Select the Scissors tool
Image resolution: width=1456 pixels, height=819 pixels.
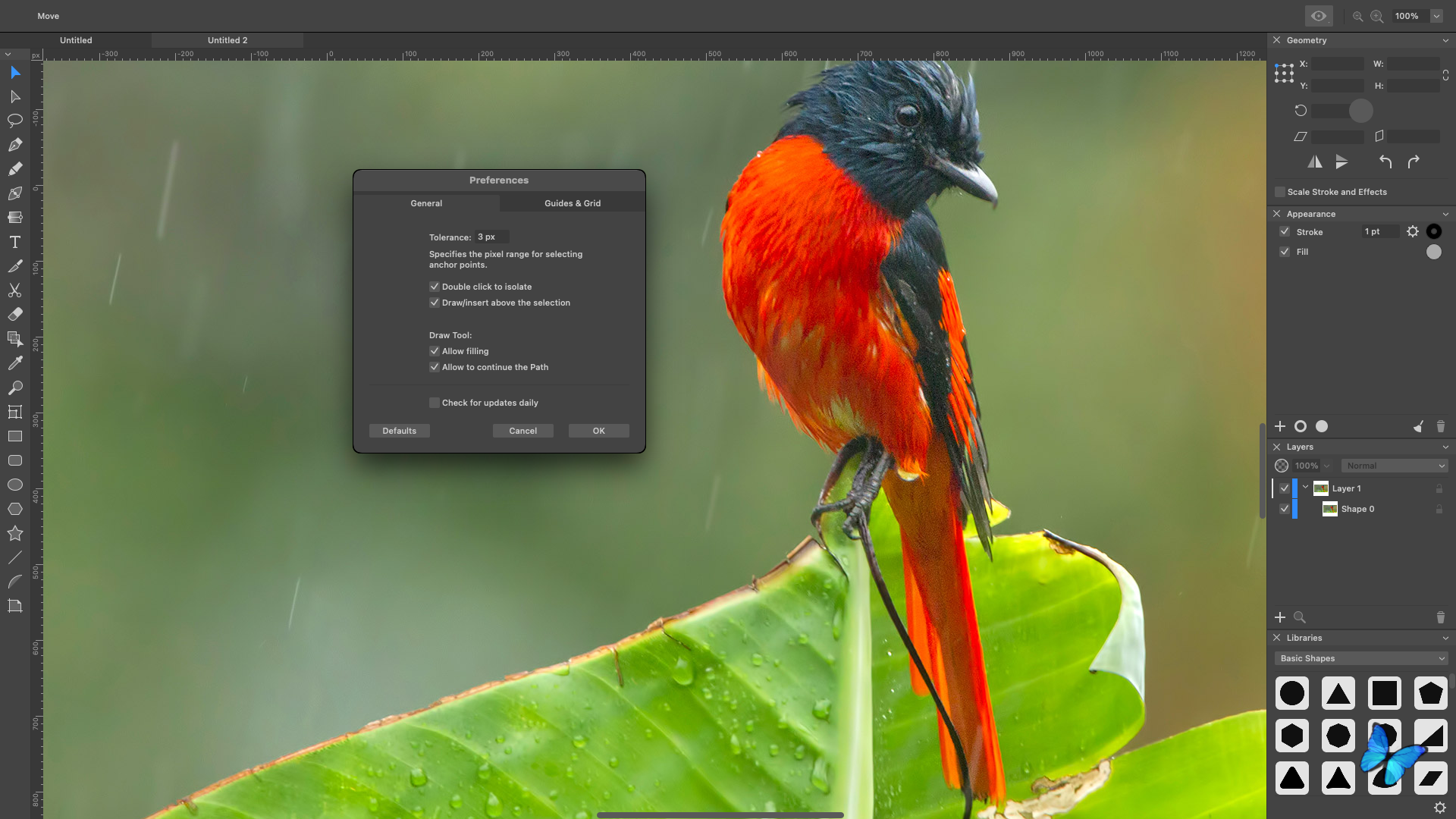(14, 290)
